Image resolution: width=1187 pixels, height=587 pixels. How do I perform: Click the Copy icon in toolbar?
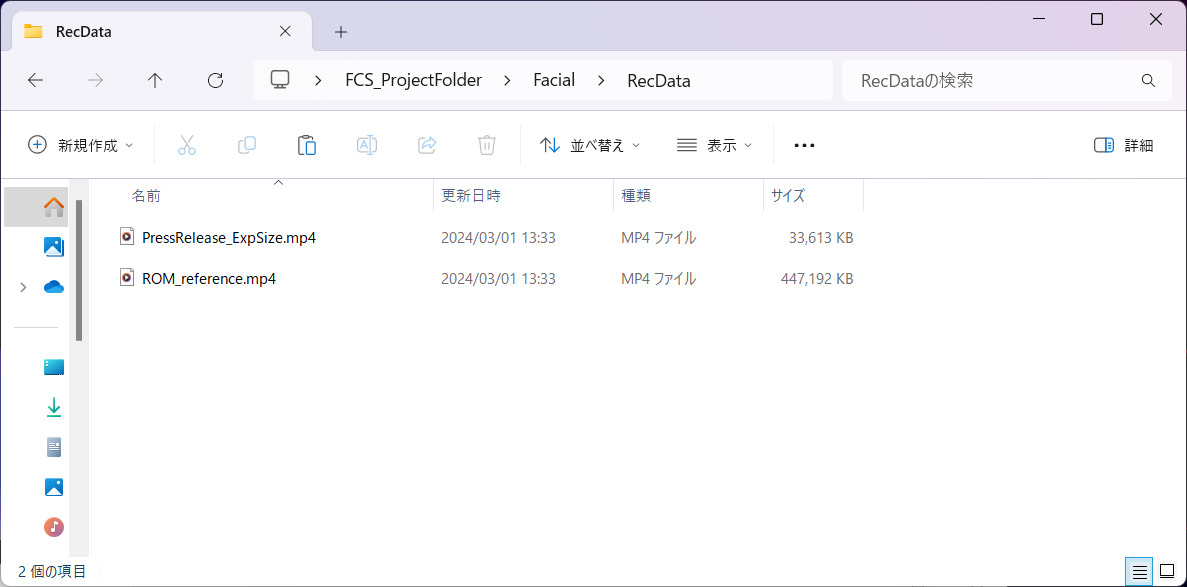tap(247, 145)
